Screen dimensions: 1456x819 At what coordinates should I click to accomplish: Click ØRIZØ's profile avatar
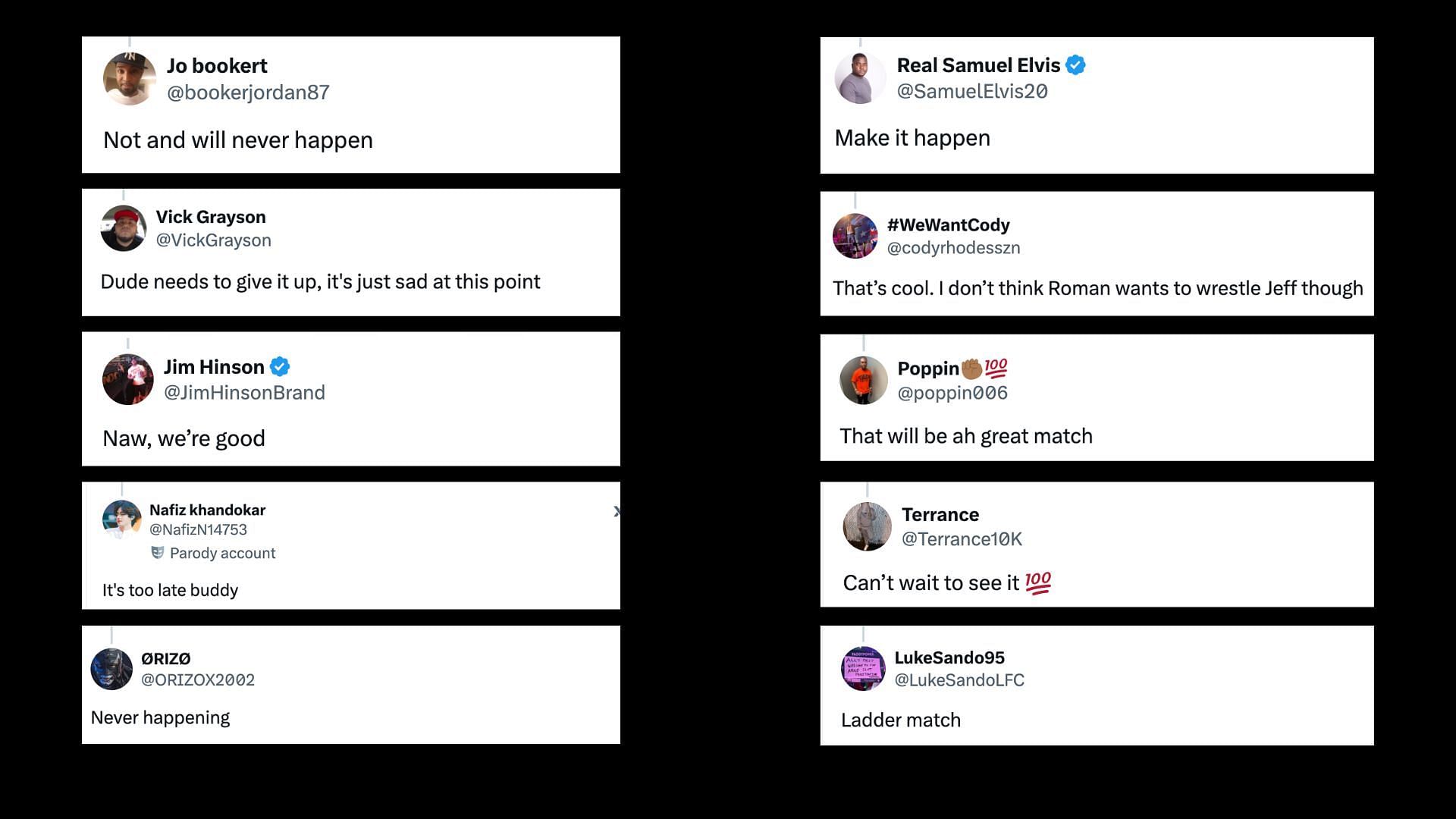(x=111, y=669)
